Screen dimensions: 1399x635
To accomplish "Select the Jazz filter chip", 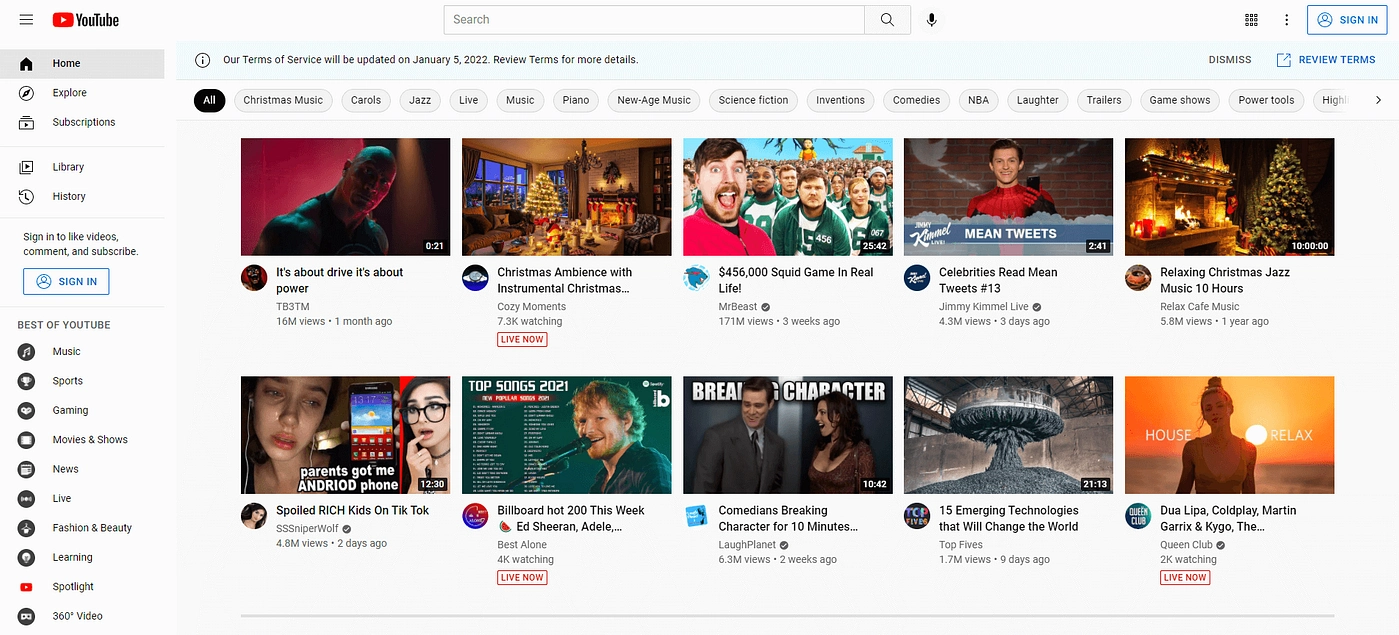I will tap(420, 100).
